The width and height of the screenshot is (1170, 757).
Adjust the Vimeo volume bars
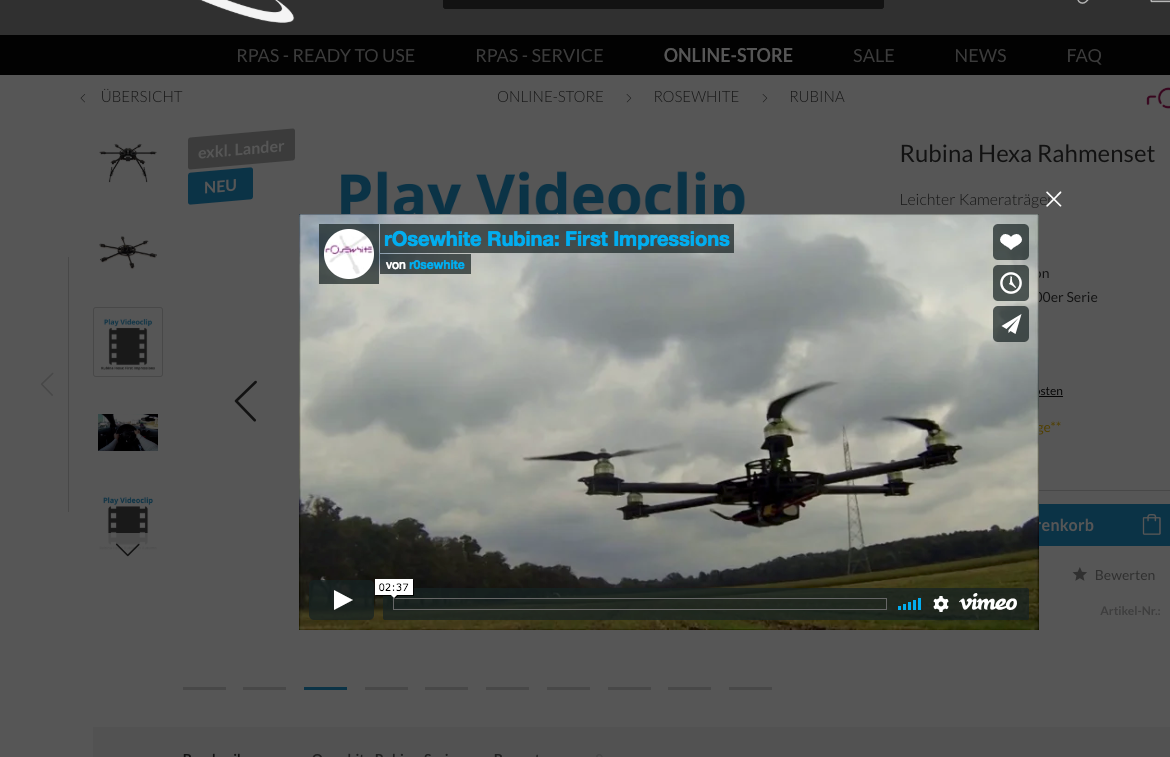pos(909,604)
